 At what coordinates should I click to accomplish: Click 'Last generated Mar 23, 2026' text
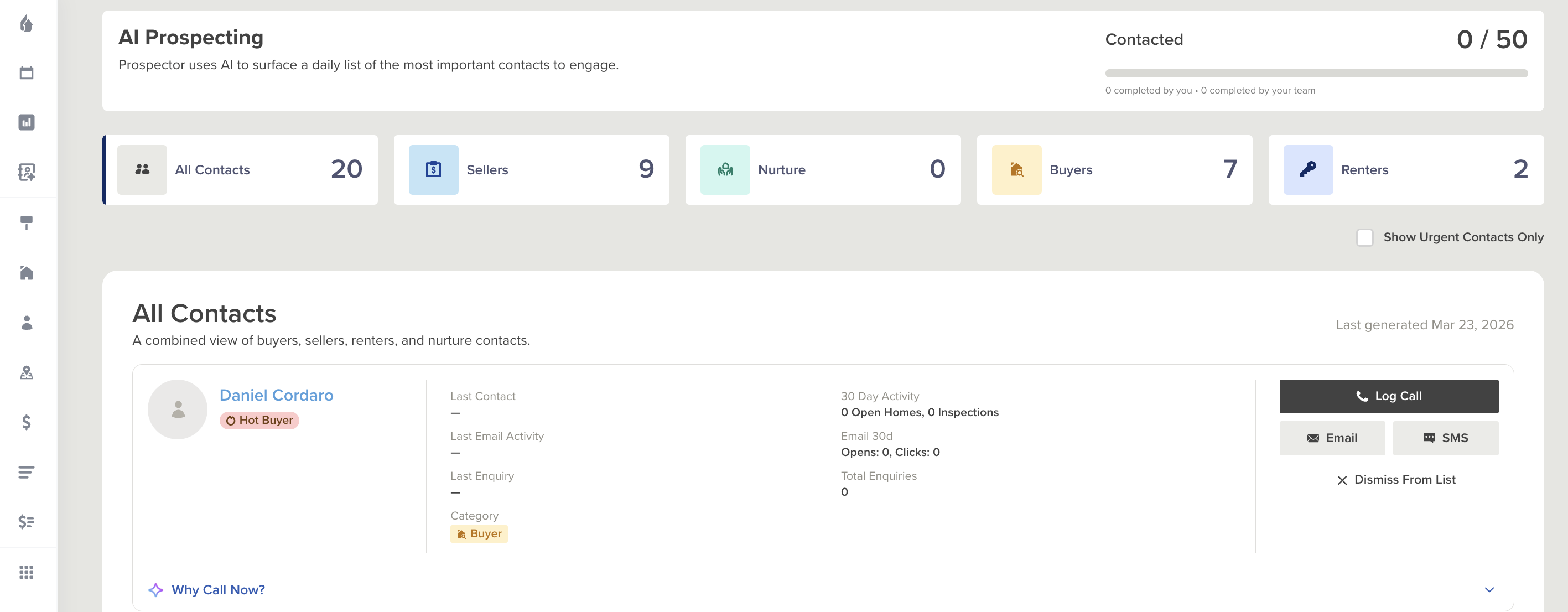tap(1424, 325)
